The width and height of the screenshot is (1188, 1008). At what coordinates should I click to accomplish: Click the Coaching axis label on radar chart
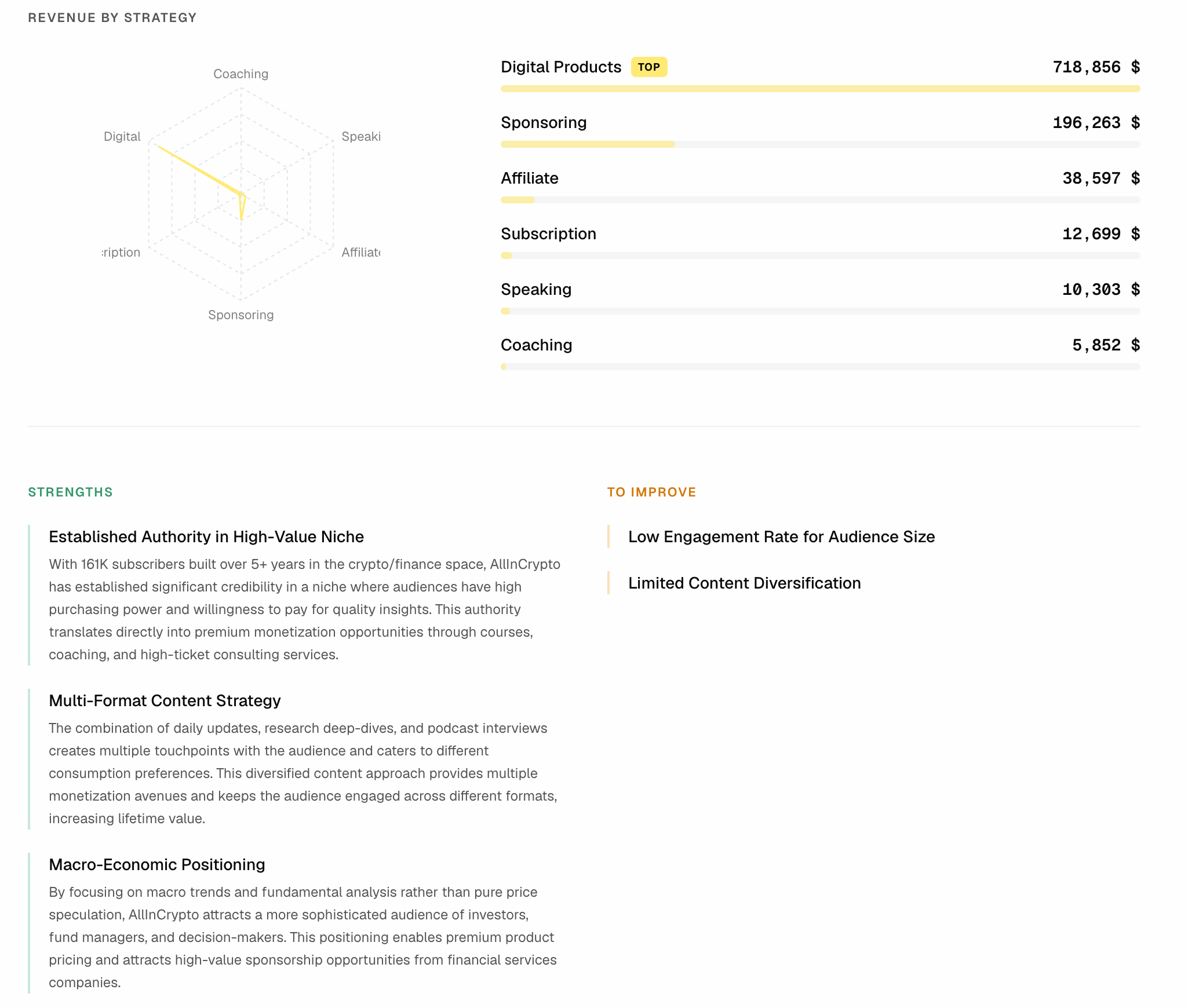point(240,74)
